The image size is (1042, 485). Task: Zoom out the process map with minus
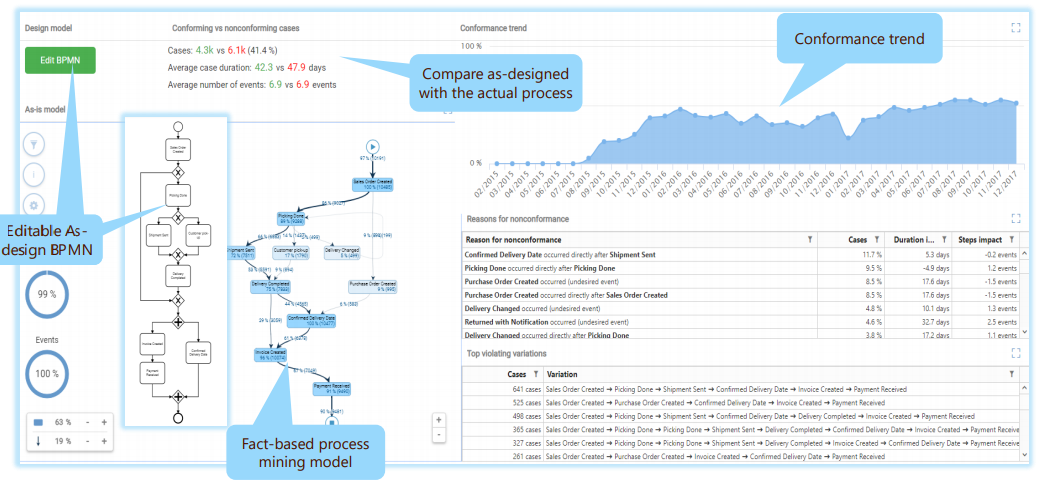tap(439, 435)
